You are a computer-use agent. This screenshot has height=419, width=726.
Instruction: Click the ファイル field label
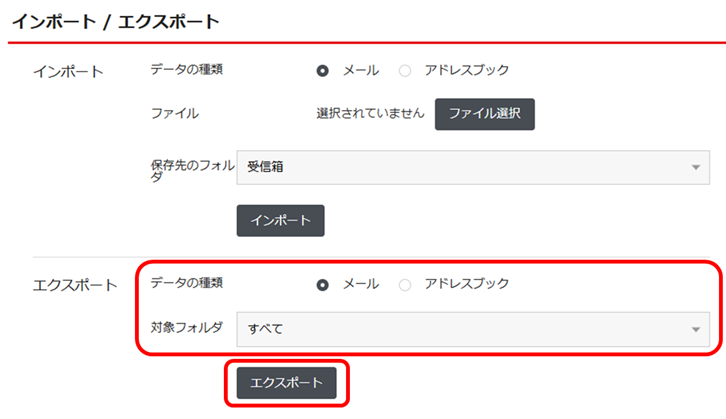[174, 114]
